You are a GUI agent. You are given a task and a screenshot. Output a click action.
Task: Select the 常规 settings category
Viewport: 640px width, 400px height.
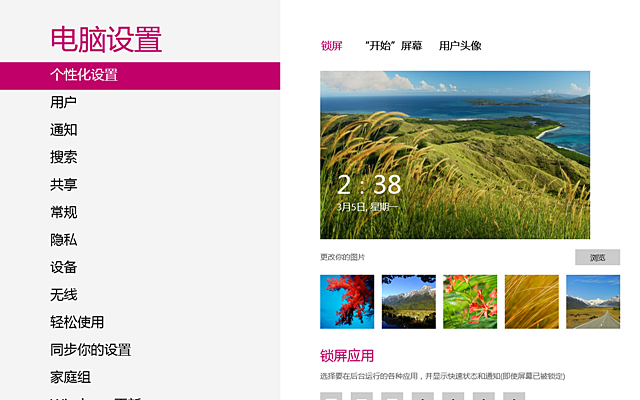(63, 212)
